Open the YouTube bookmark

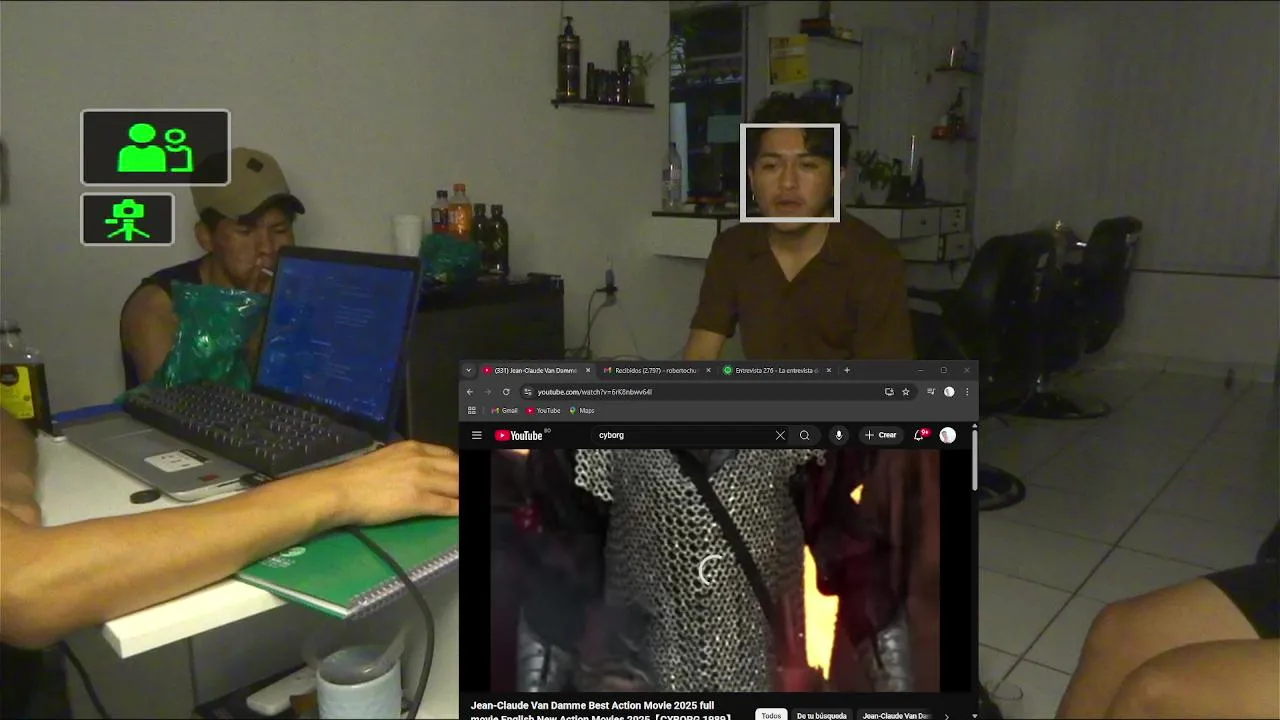544,411
